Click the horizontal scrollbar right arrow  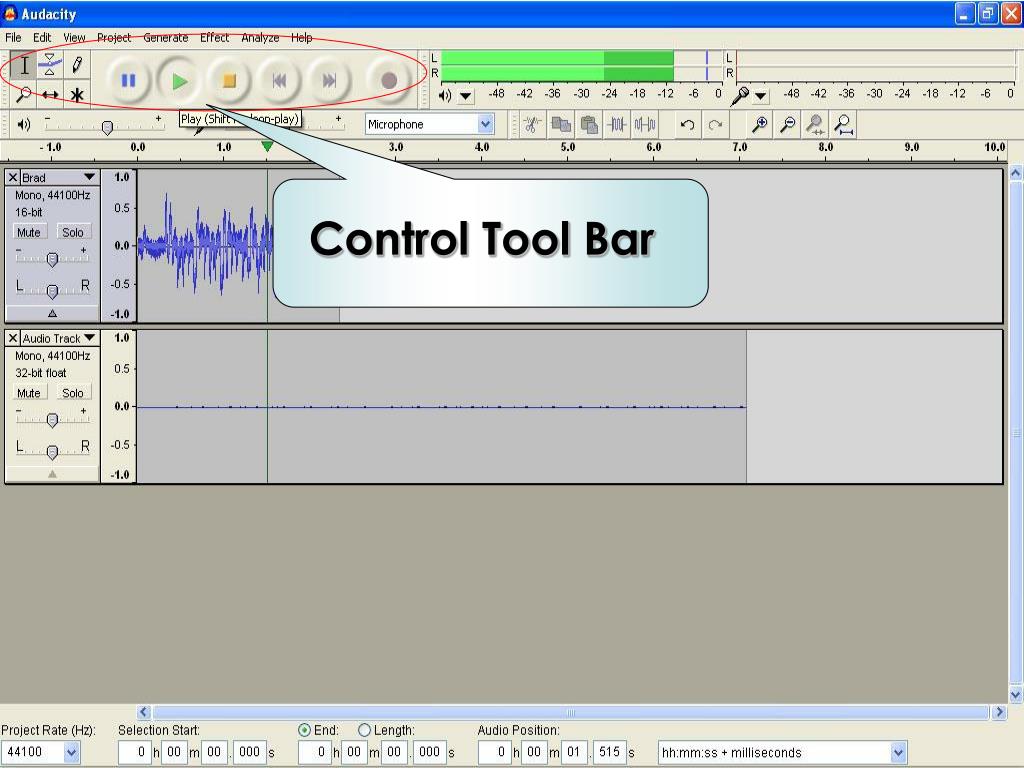(999, 712)
